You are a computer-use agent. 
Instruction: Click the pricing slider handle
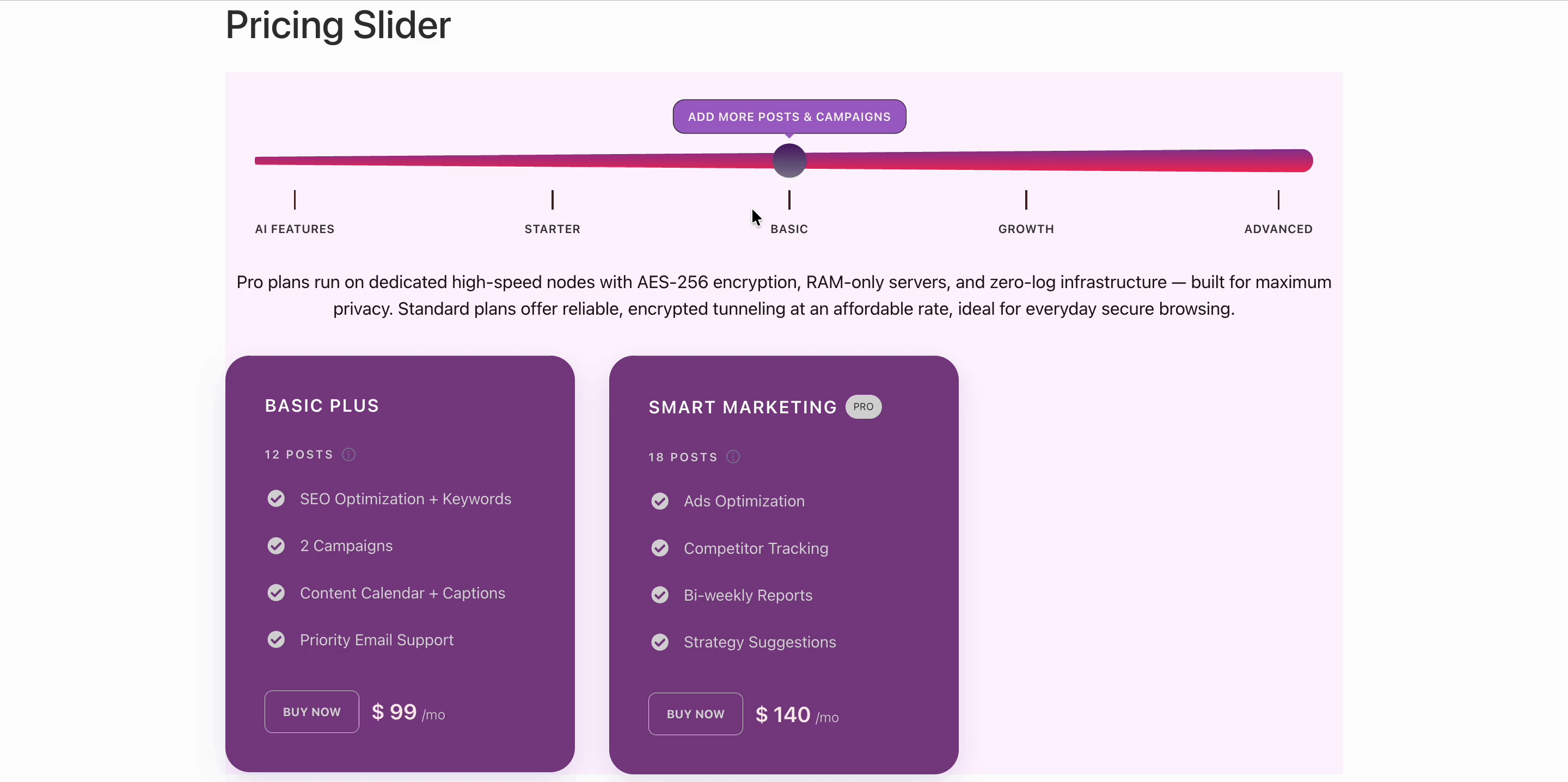pos(789,160)
